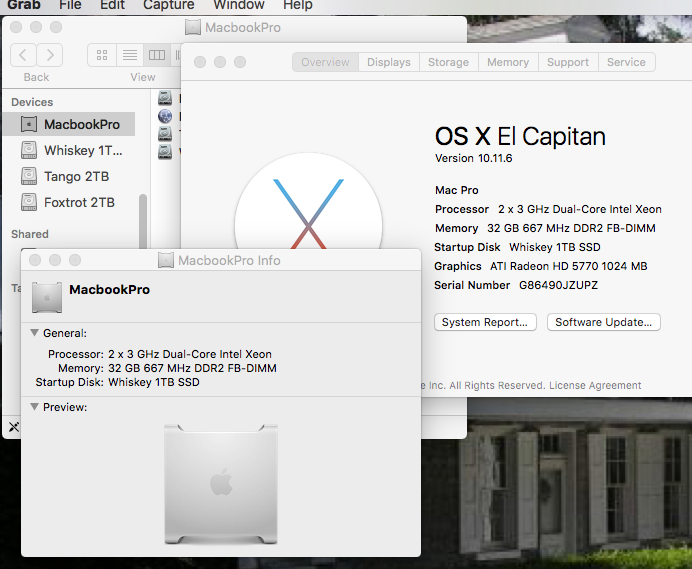692x569 pixels.
Task: Switch Finder to column view
Action: [157, 55]
